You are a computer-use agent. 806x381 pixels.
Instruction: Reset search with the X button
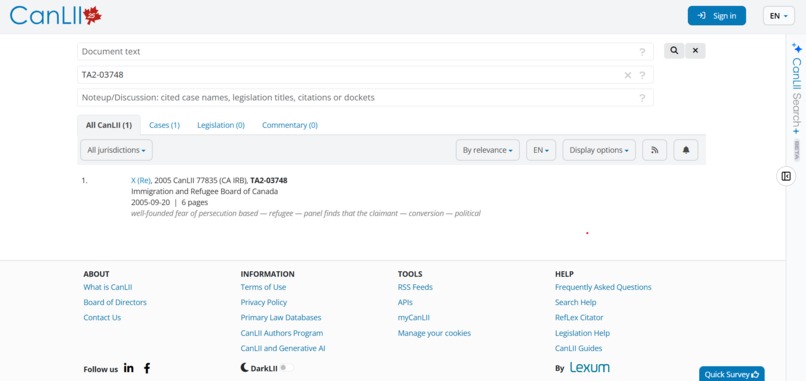[695, 51]
